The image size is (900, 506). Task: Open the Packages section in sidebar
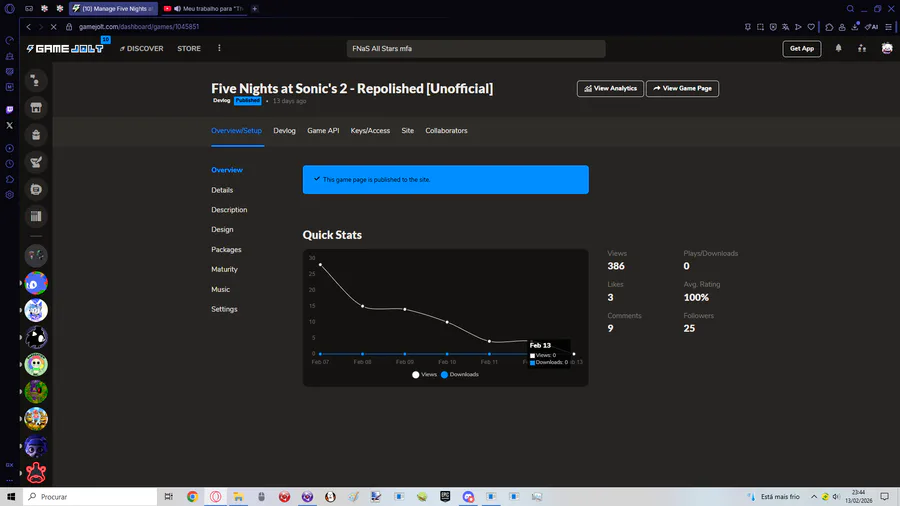pos(226,250)
